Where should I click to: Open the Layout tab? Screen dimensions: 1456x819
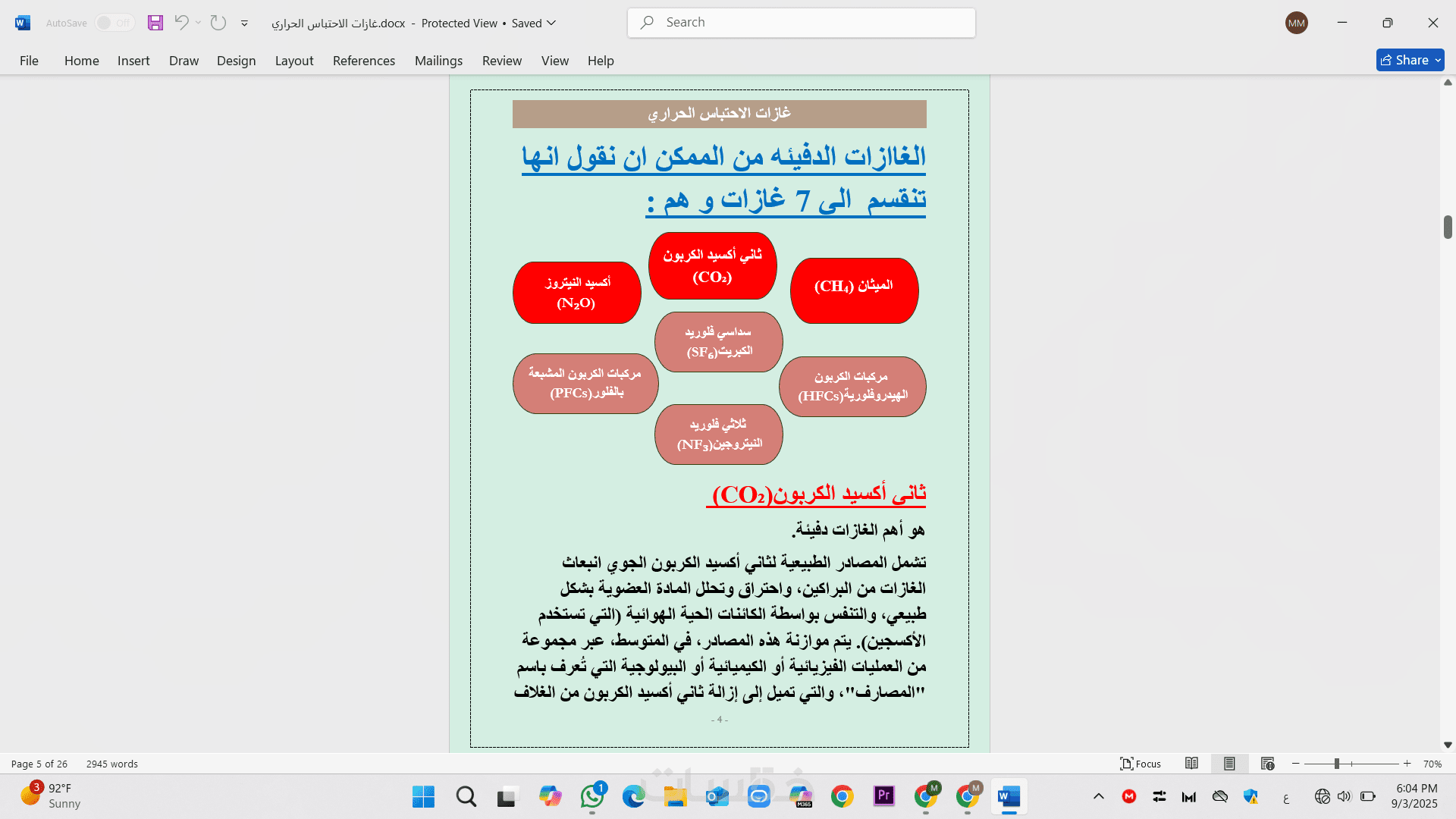[294, 61]
